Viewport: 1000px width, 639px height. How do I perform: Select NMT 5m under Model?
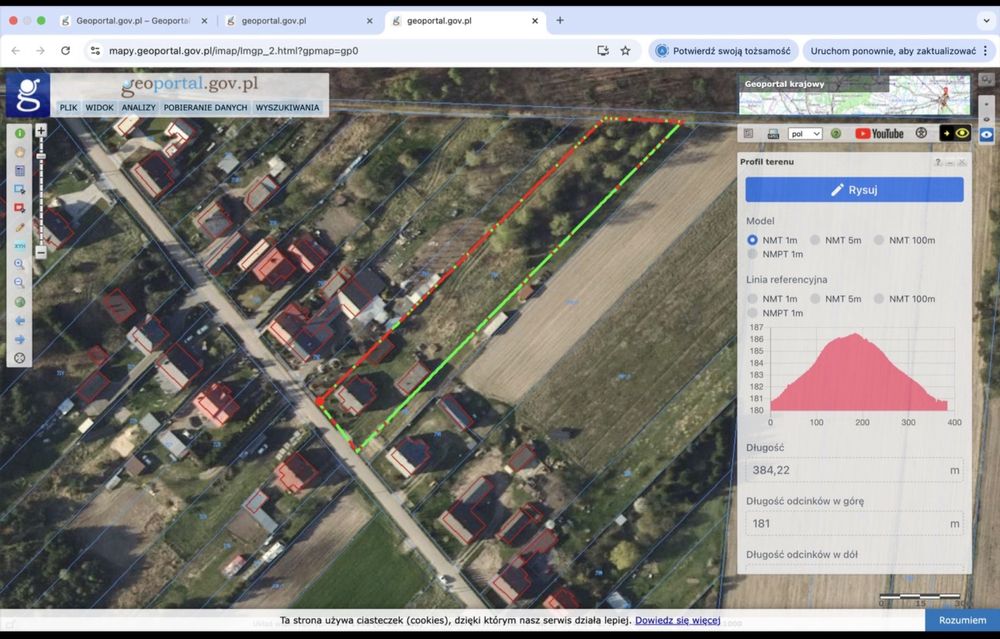coord(816,240)
